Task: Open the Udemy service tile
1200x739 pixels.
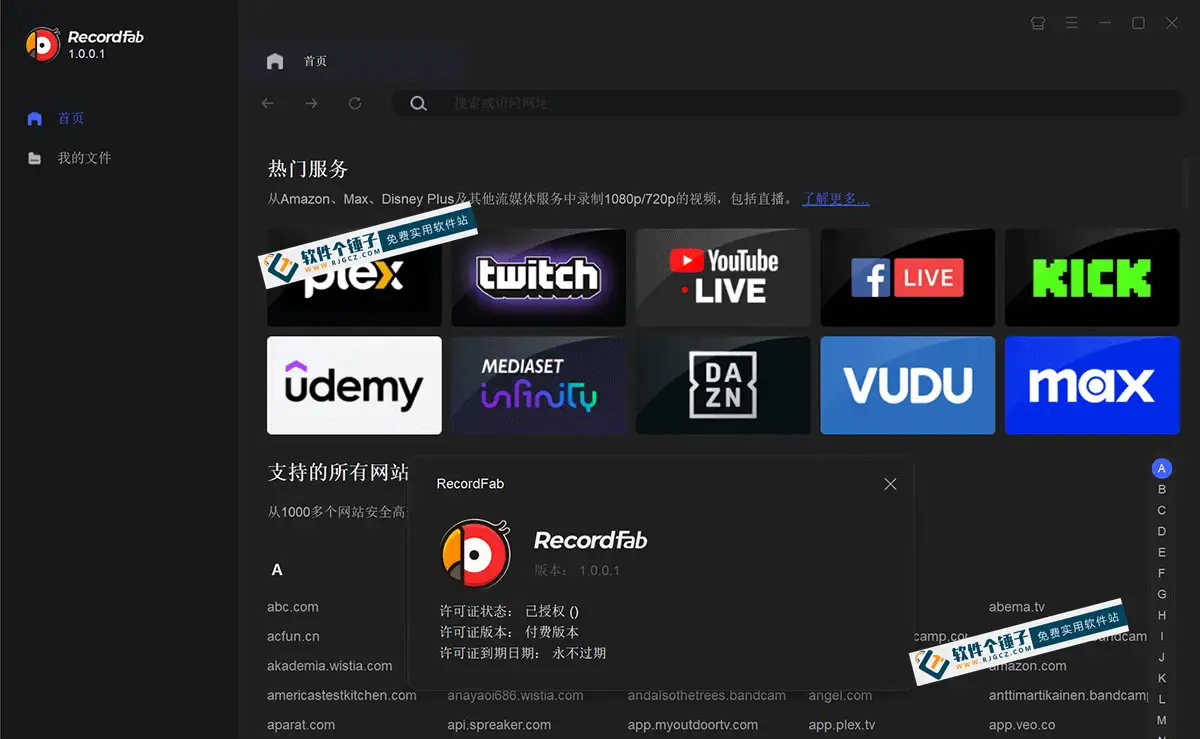Action: 354,385
